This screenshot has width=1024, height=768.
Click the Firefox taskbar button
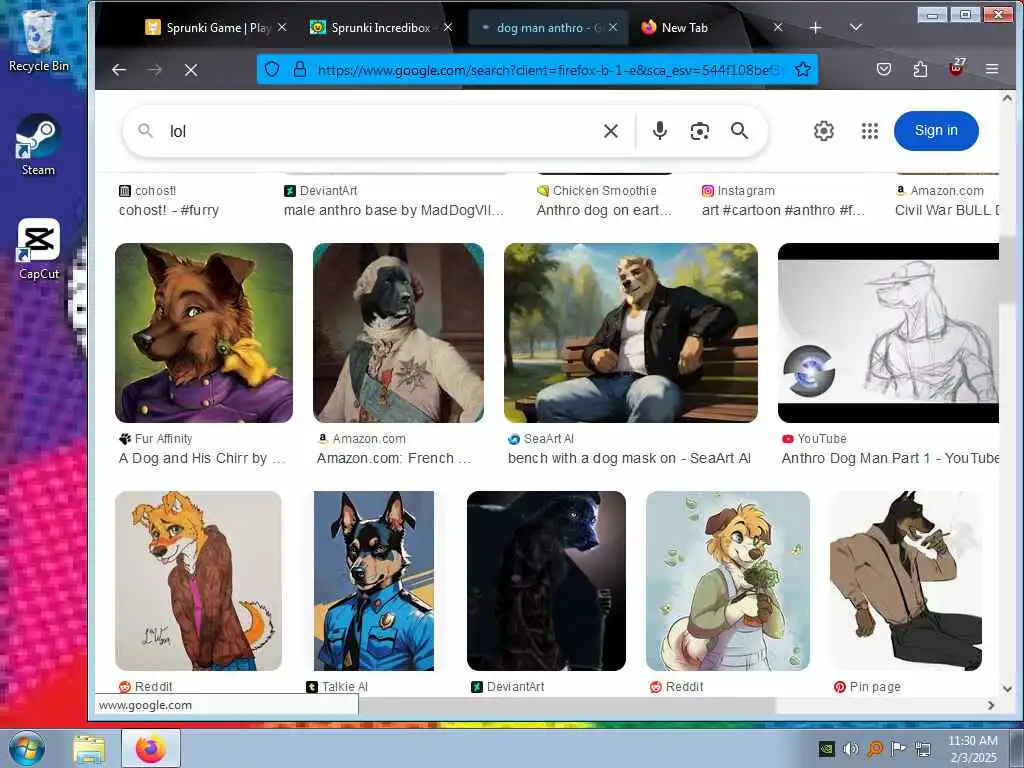[x=151, y=748]
